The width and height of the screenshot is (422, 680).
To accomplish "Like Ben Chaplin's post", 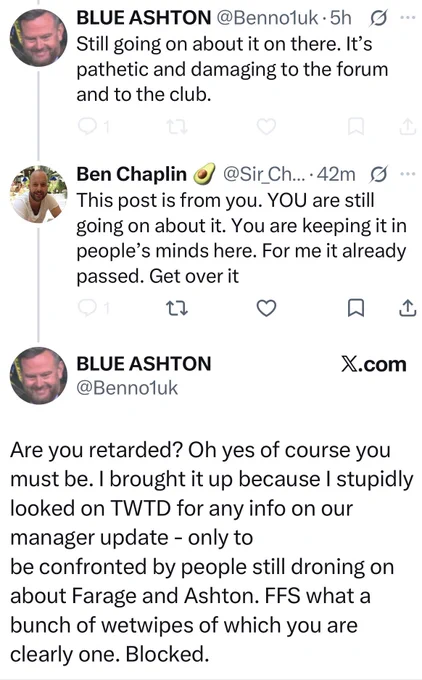I will pyautogui.click(x=266, y=308).
